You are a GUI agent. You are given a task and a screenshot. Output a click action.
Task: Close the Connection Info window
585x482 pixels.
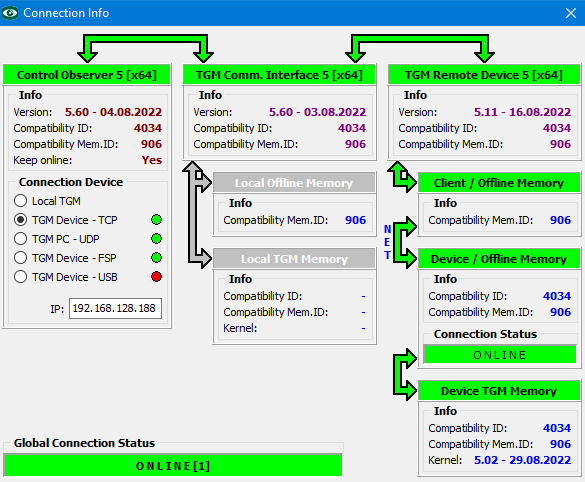570,13
